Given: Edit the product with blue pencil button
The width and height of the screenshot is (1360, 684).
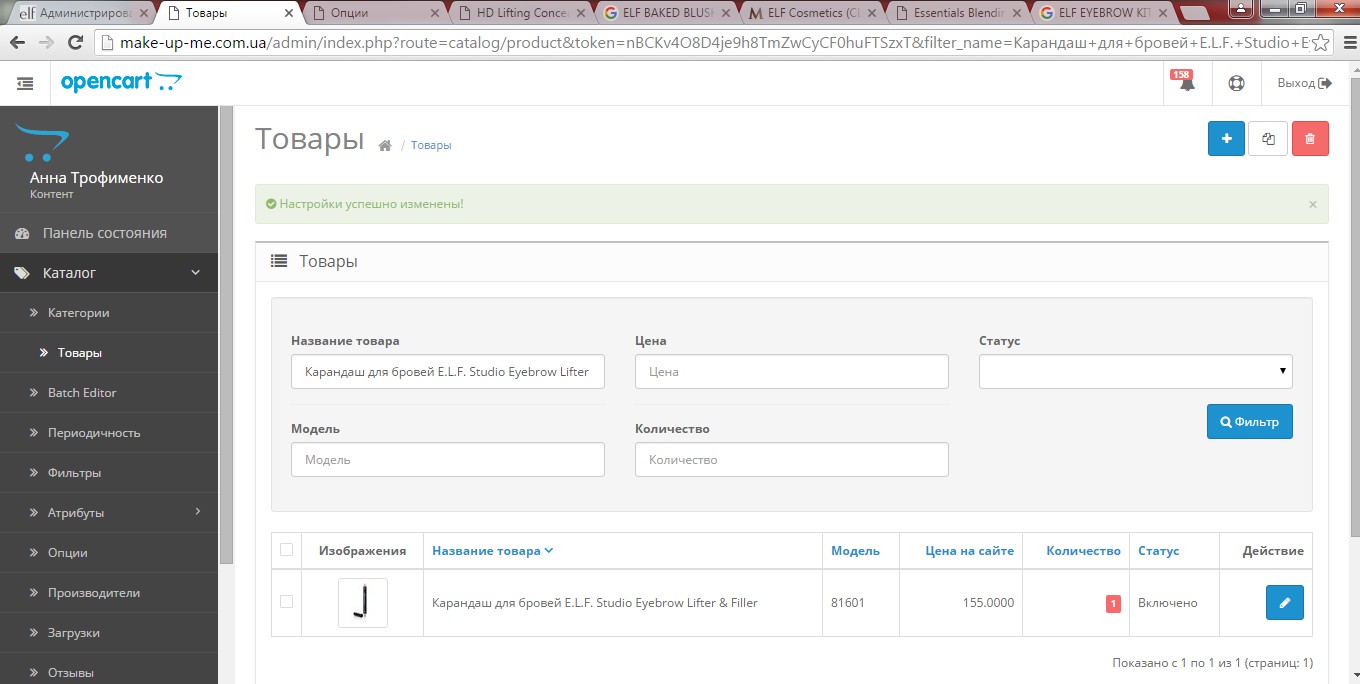Looking at the screenshot, I should click(1285, 603).
